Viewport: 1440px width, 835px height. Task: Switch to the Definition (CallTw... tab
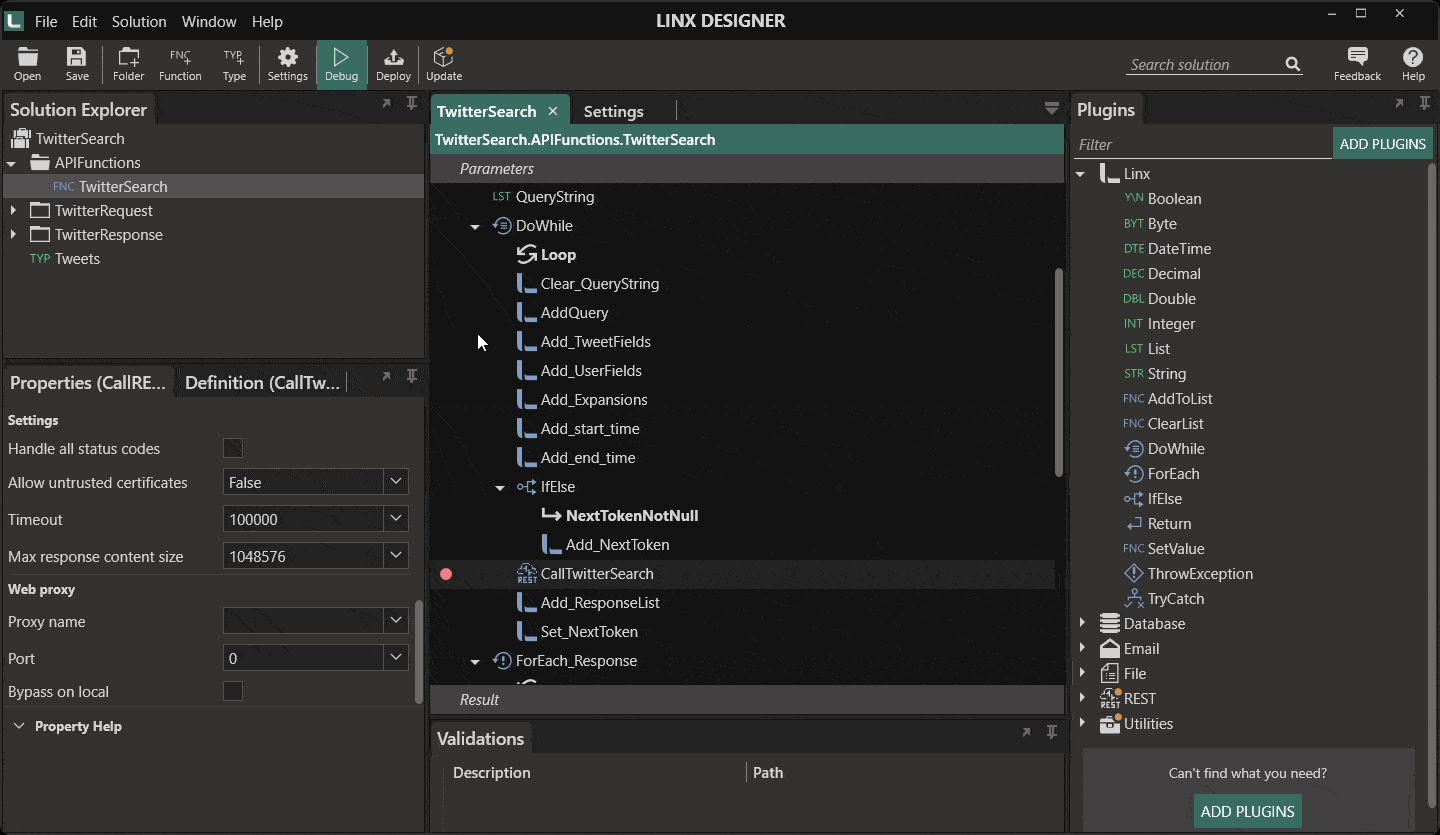click(x=262, y=382)
